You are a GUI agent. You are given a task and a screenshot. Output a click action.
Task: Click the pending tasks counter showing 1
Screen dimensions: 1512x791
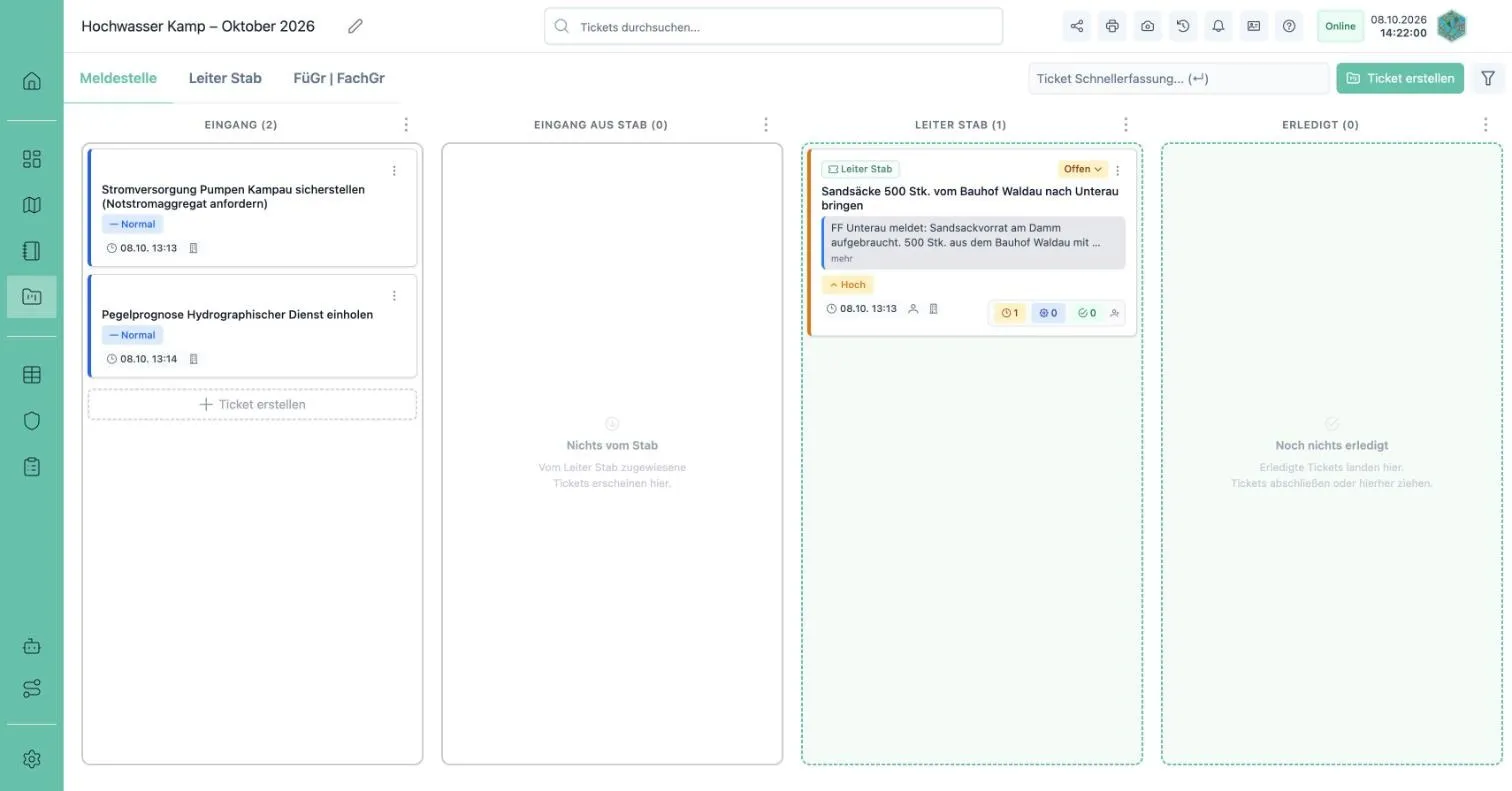tap(1010, 313)
